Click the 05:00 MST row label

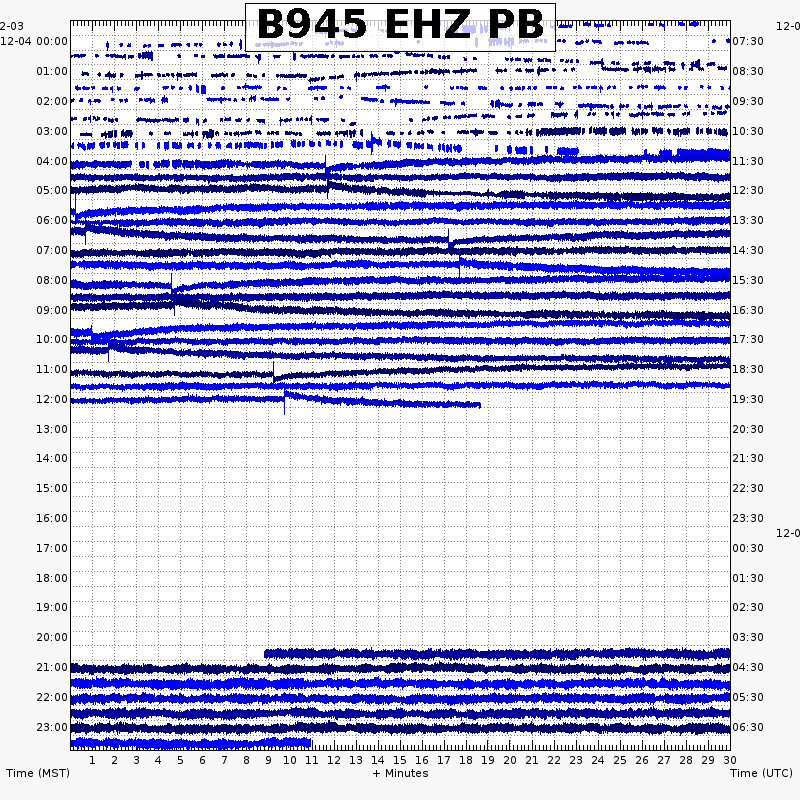click(52, 190)
